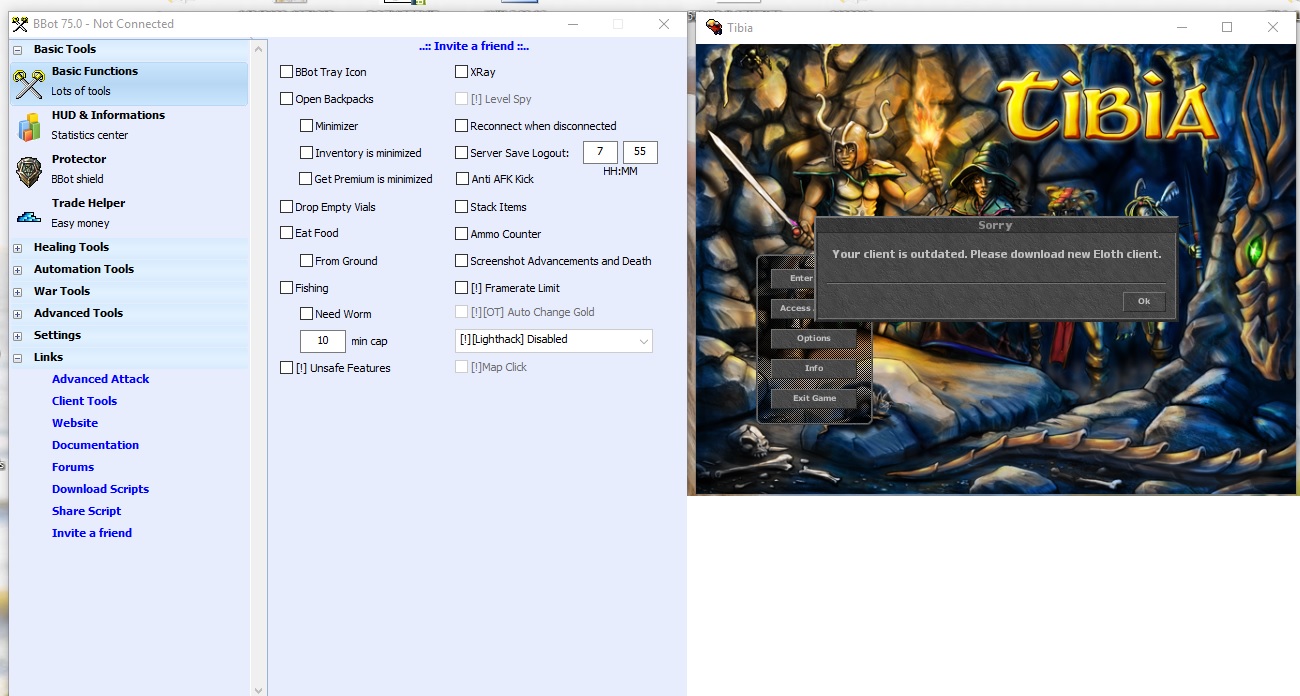1300x696 pixels.
Task: Click the Download Scripts link
Action: coord(100,489)
